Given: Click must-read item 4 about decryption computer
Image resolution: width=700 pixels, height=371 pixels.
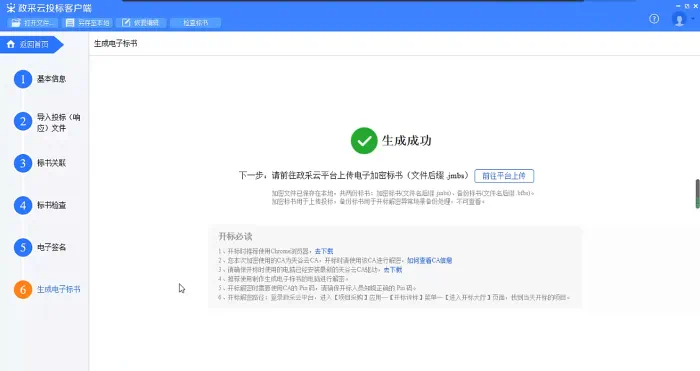Looking at the screenshot, I should click(x=283, y=279).
